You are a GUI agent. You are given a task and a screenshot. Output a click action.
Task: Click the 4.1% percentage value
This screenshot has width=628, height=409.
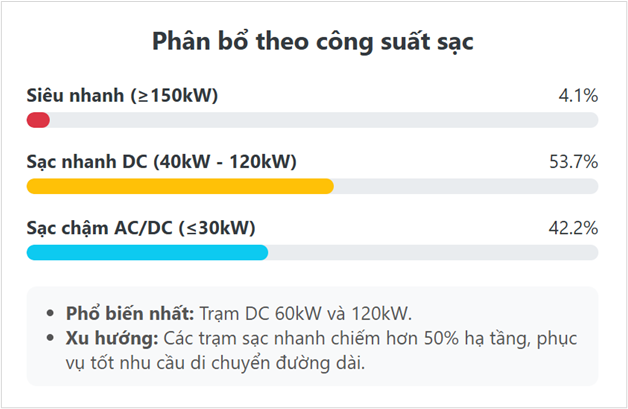coord(578,96)
